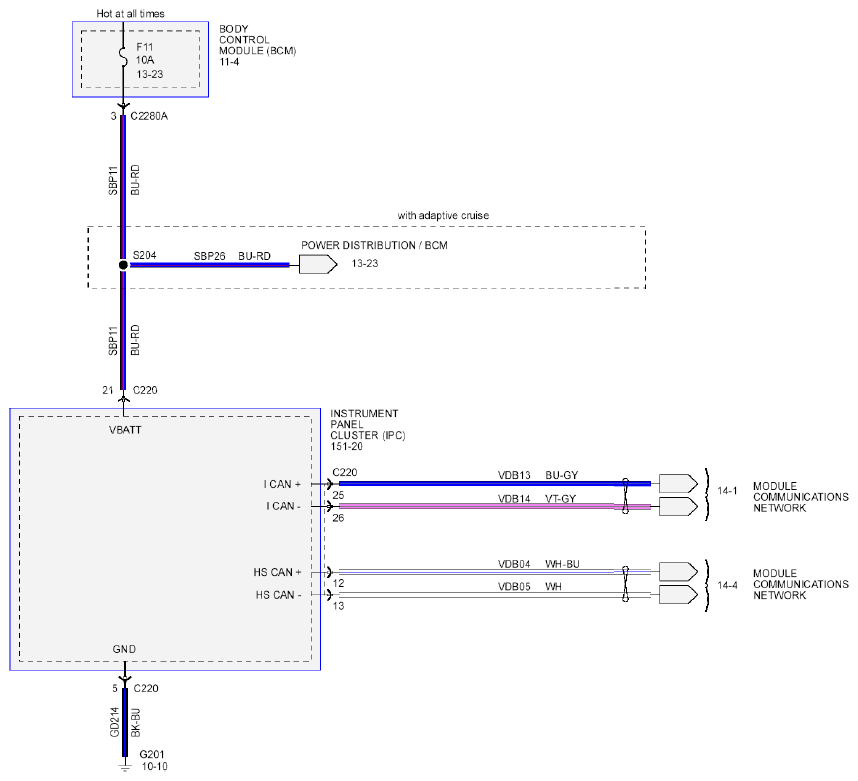858x781 pixels.
Task: Click the I CAN + pin 25 terminal
Action: [329, 484]
